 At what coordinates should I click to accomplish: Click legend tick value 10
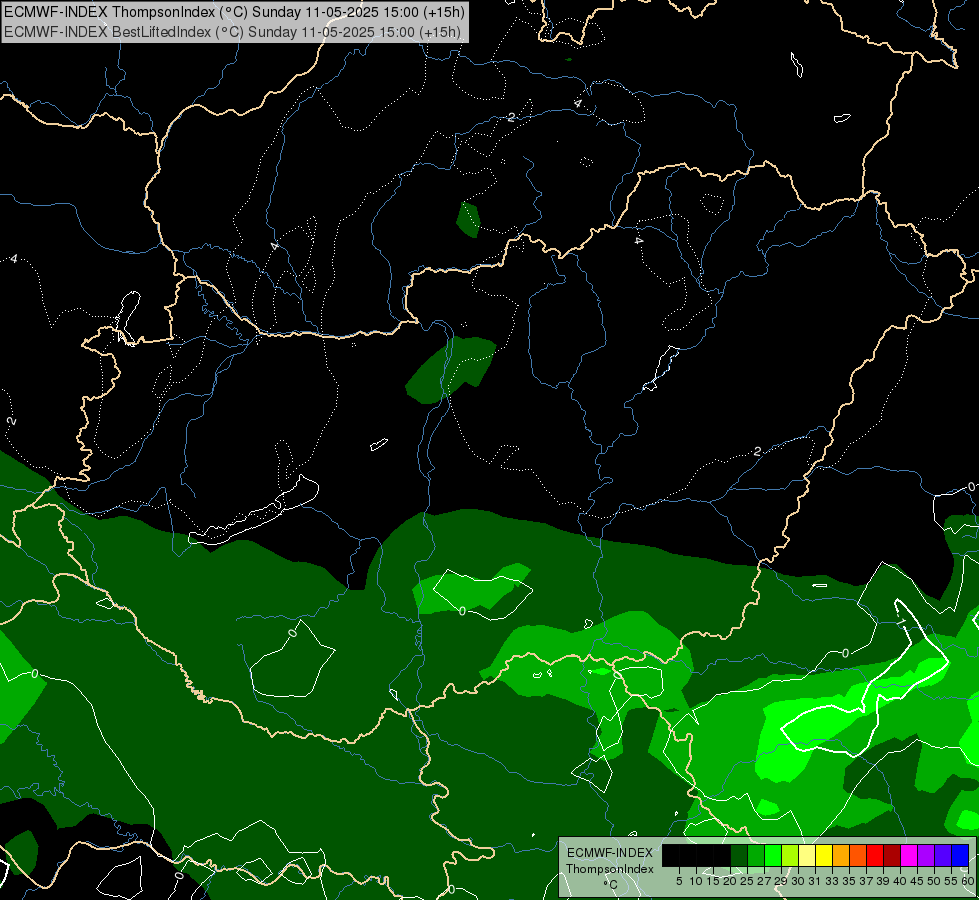click(696, 881)
